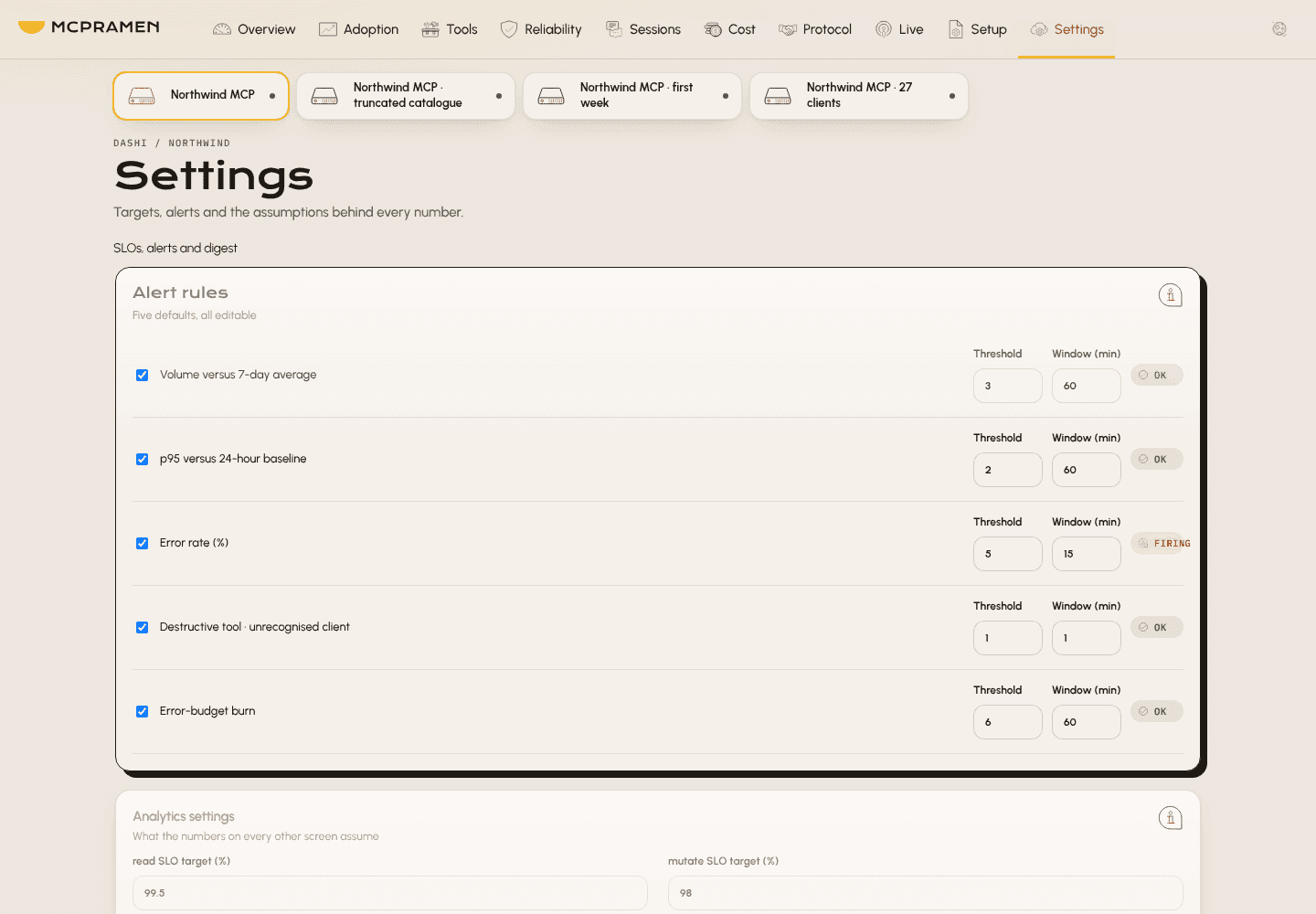Click the Protocol handshake icon
The image size is (1316, 914).
click(x=788, y=29)
